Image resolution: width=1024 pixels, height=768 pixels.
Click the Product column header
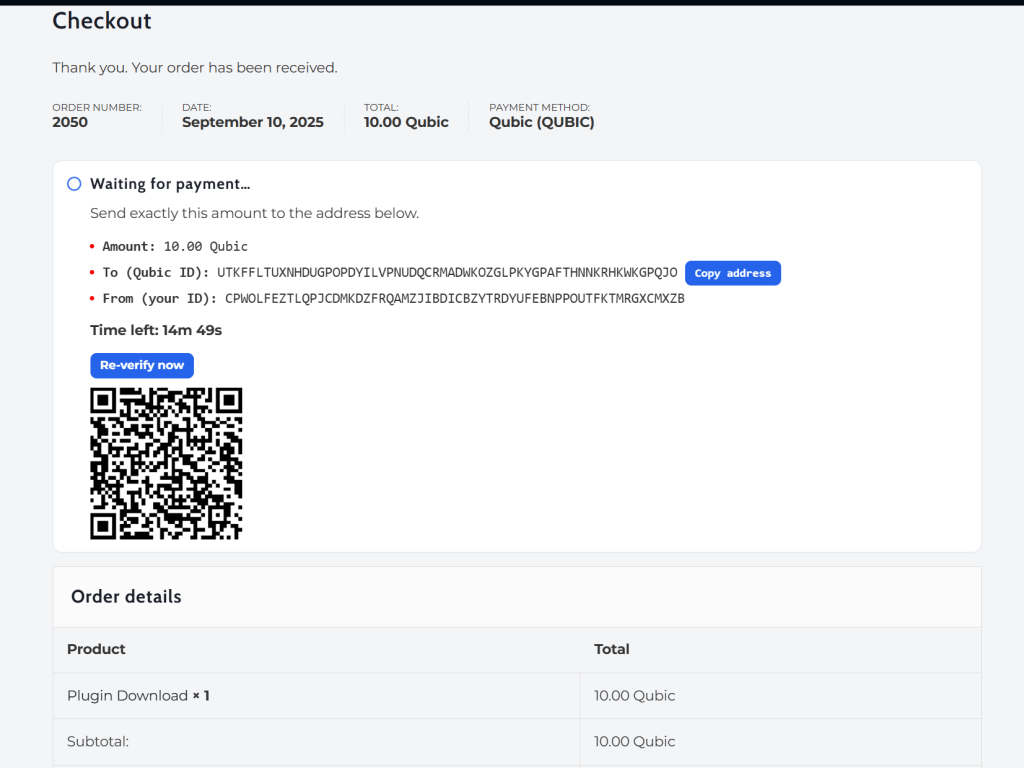[x=96, y=649]
